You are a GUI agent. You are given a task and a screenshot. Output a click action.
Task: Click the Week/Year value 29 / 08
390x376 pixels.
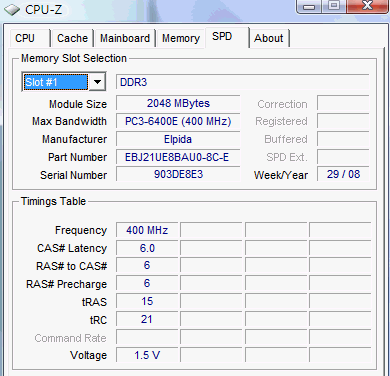pyautogui.click(x=343, y=174)
